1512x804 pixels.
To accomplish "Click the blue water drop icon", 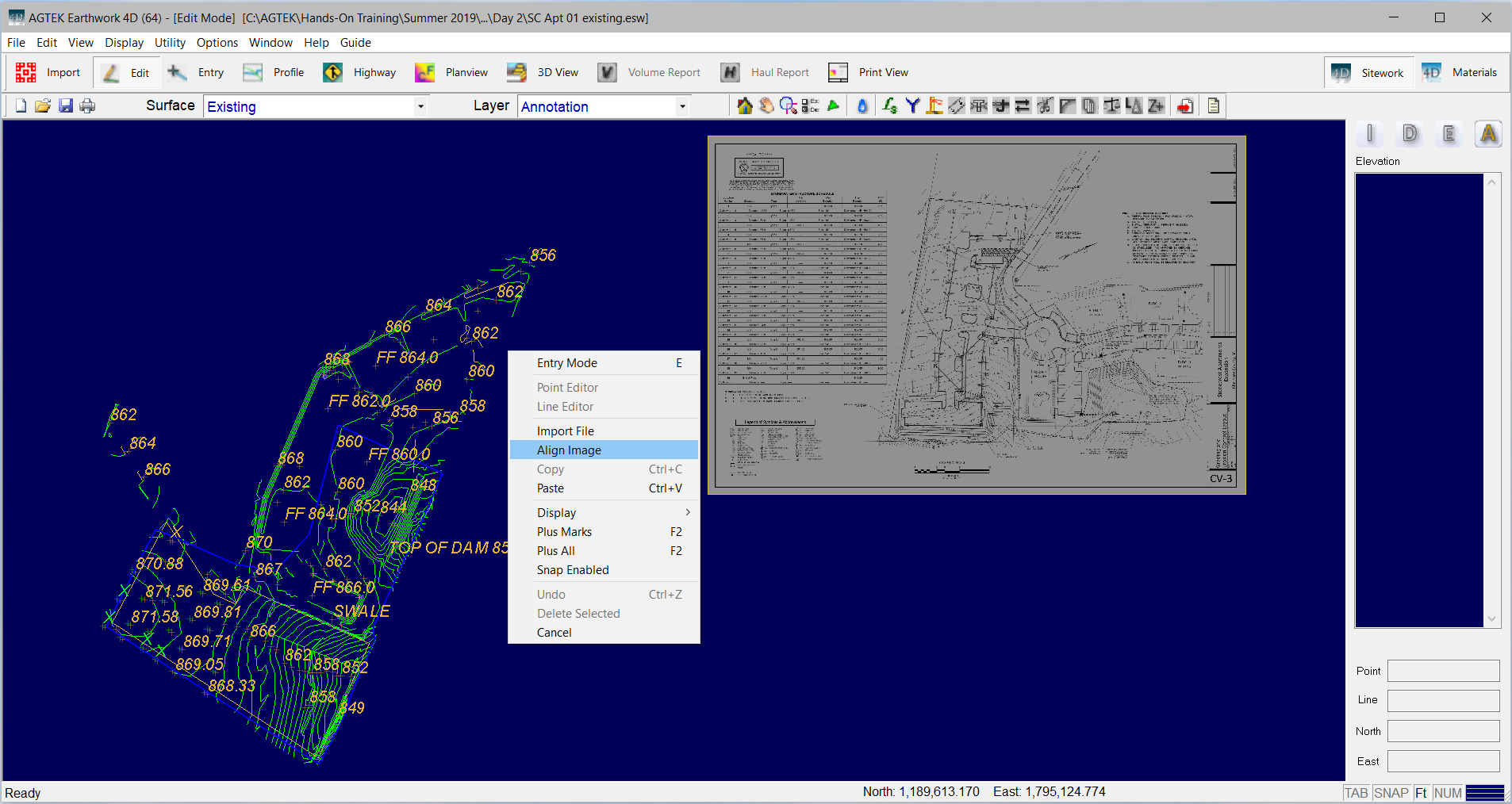I will 862,106.
